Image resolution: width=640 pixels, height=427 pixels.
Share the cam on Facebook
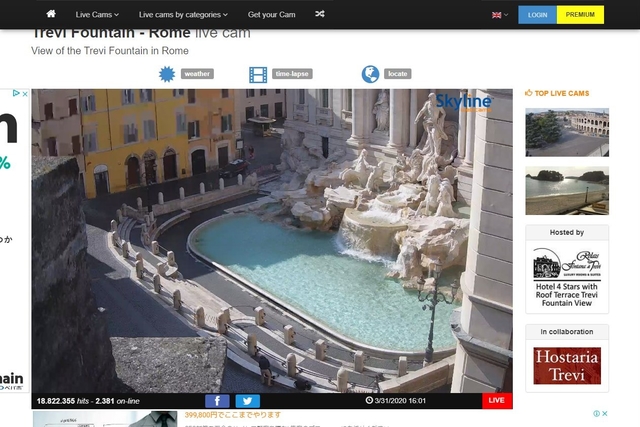pos(217,401)
